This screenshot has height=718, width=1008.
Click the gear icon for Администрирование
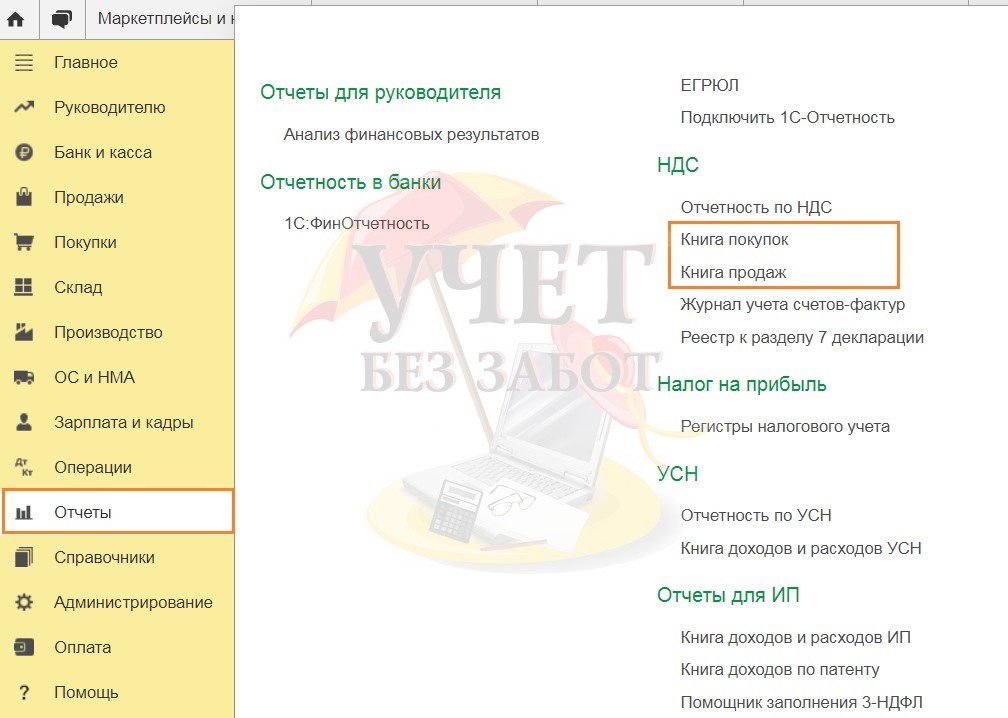[x=24, y=602]
